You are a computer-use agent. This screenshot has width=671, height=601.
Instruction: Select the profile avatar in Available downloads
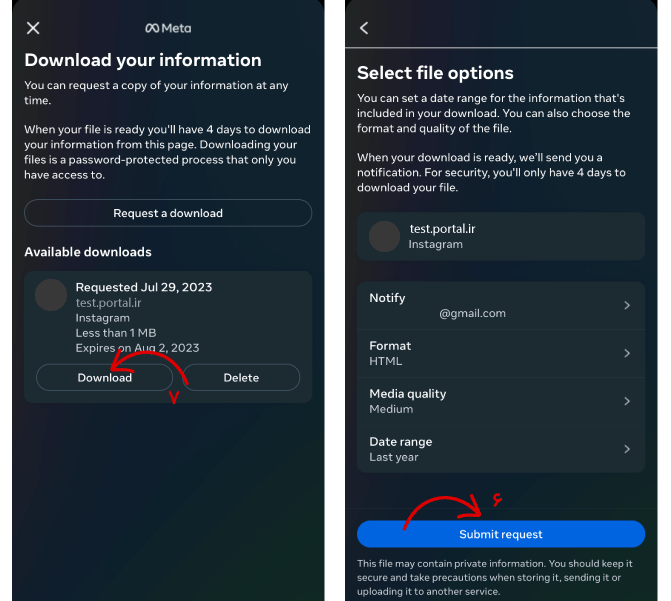tap(51, 295)
